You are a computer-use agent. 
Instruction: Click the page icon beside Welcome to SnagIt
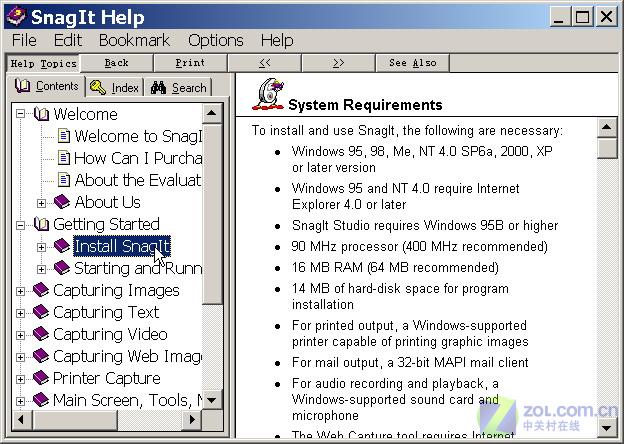tap(64, 136)
